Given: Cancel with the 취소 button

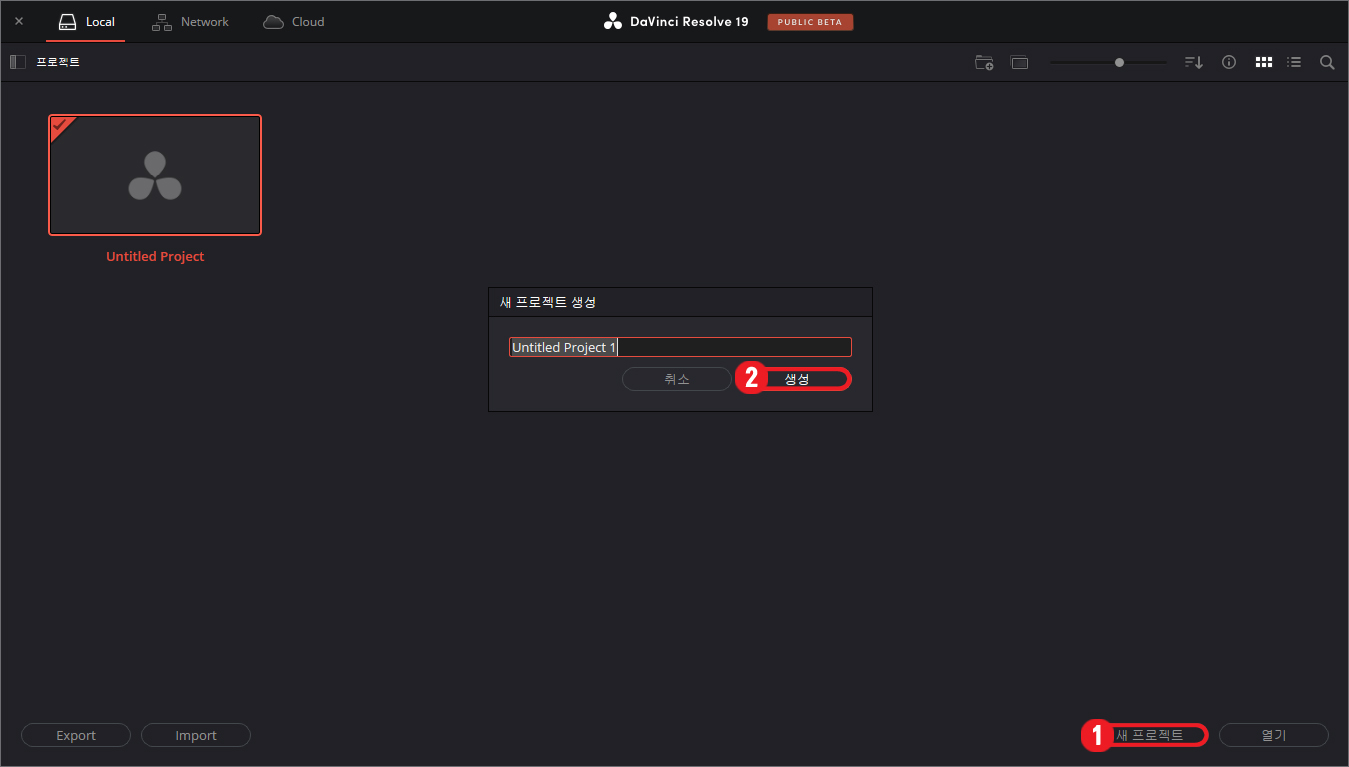Looking at the screenshot, I should click(x=677, y=379).
